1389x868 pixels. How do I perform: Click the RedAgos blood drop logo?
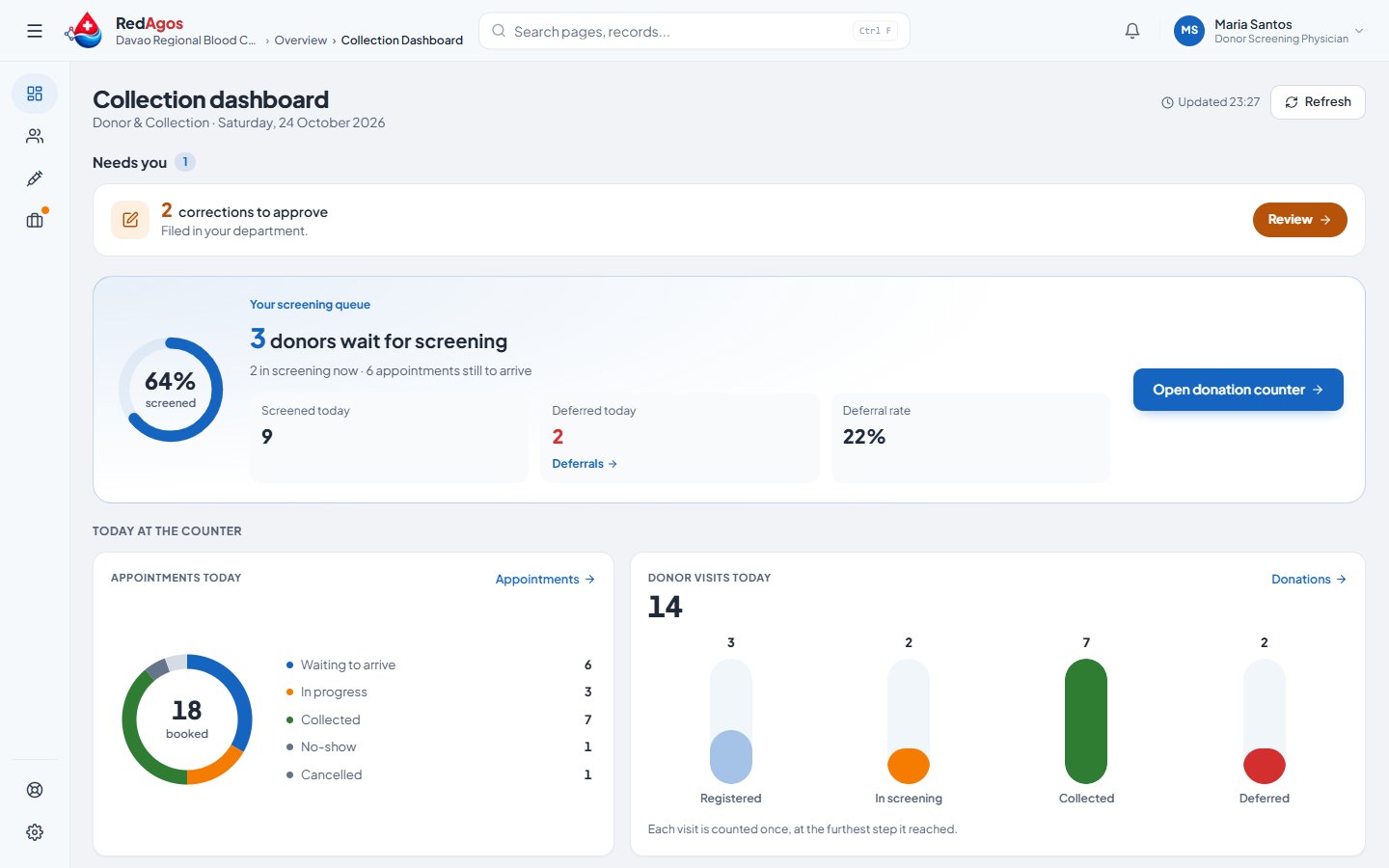click(x=86, y=31)
